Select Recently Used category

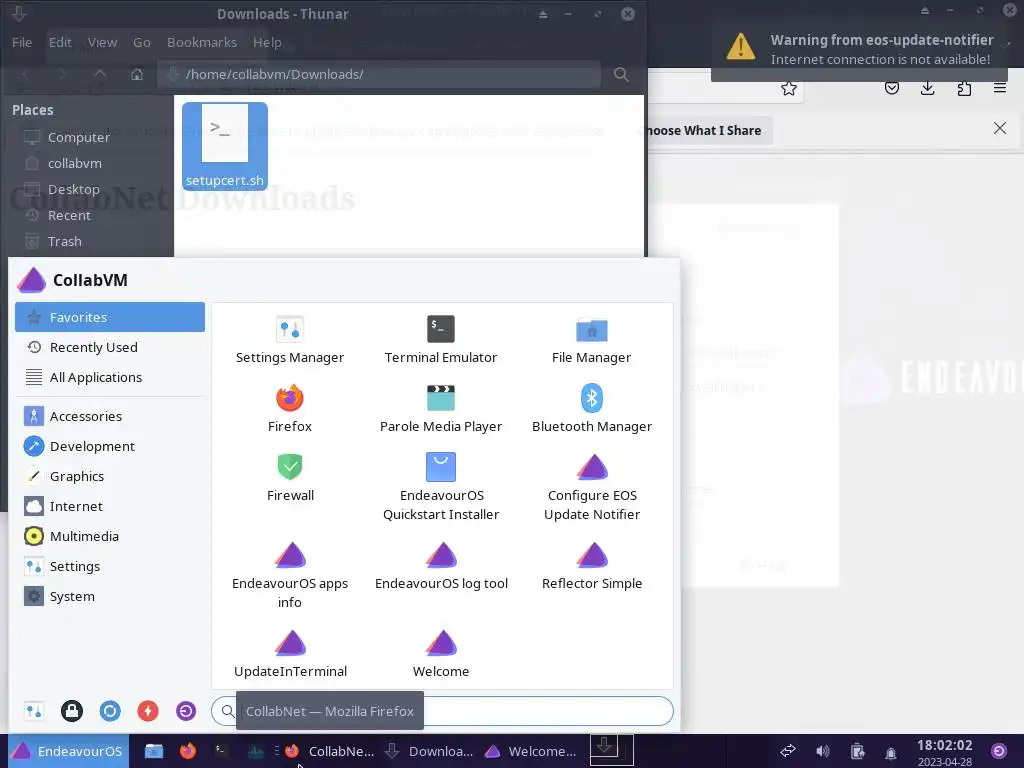point(110,347)
